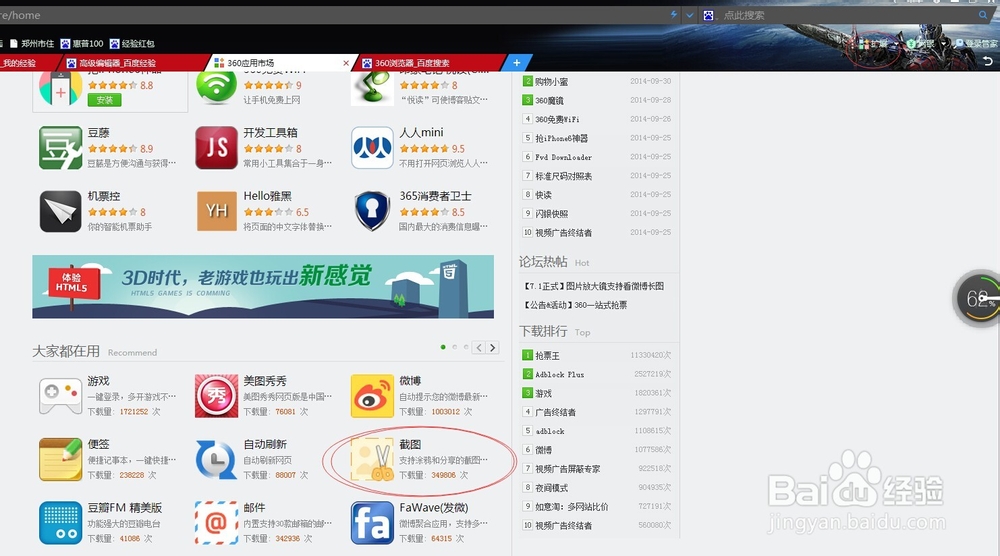
Task: Switch to the 360浏览器_百度搜索 tab
Action: click(x=431, y=62)
